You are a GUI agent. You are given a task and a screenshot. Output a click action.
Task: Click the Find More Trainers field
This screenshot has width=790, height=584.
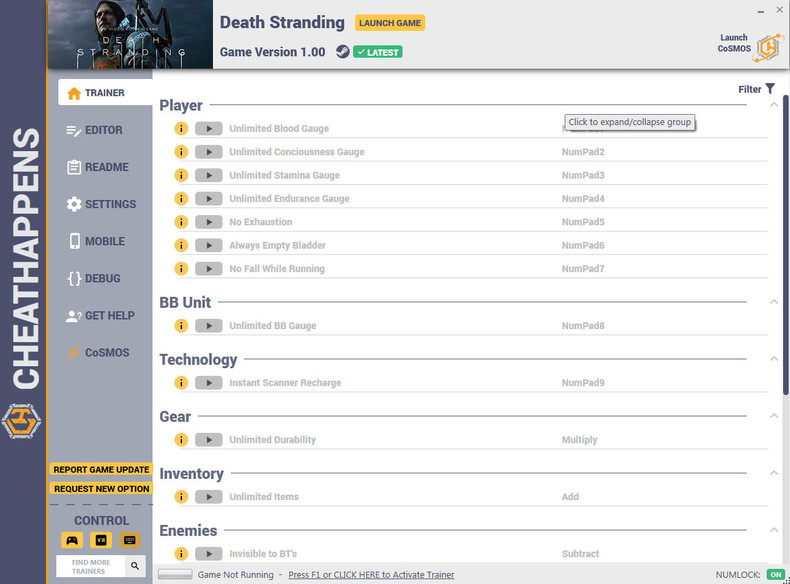tap(91, 566)
